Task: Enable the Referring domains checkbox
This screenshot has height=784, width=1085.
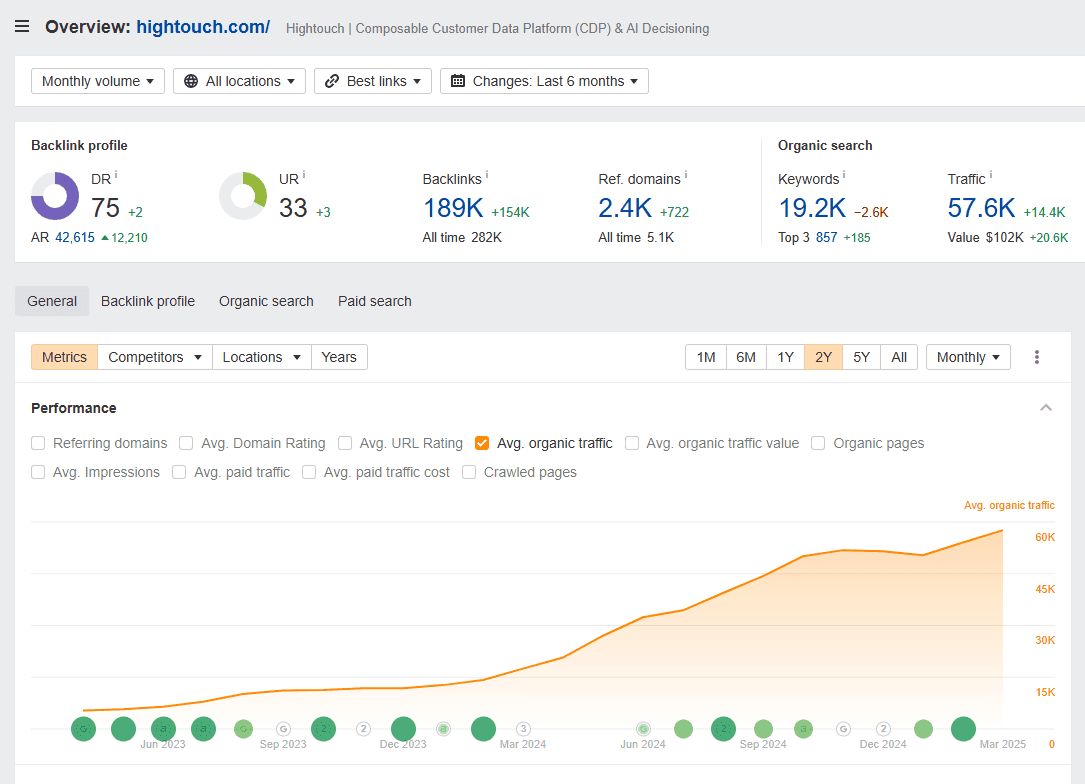Action: coord(38,443)
